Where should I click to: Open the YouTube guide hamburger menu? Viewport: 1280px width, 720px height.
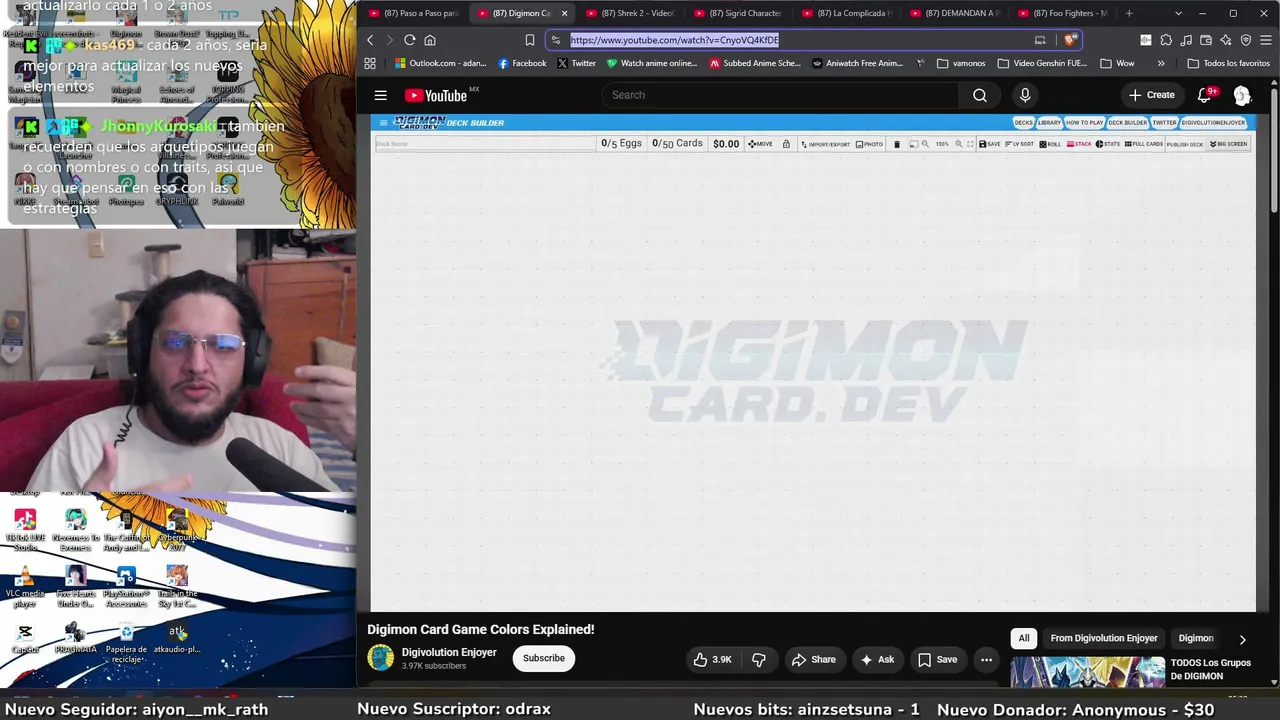380,95
